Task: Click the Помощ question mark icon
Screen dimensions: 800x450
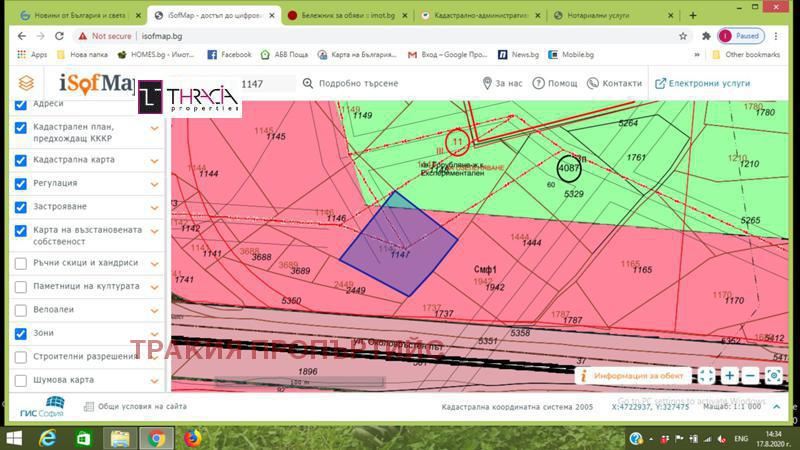Action: coord(538,83)
